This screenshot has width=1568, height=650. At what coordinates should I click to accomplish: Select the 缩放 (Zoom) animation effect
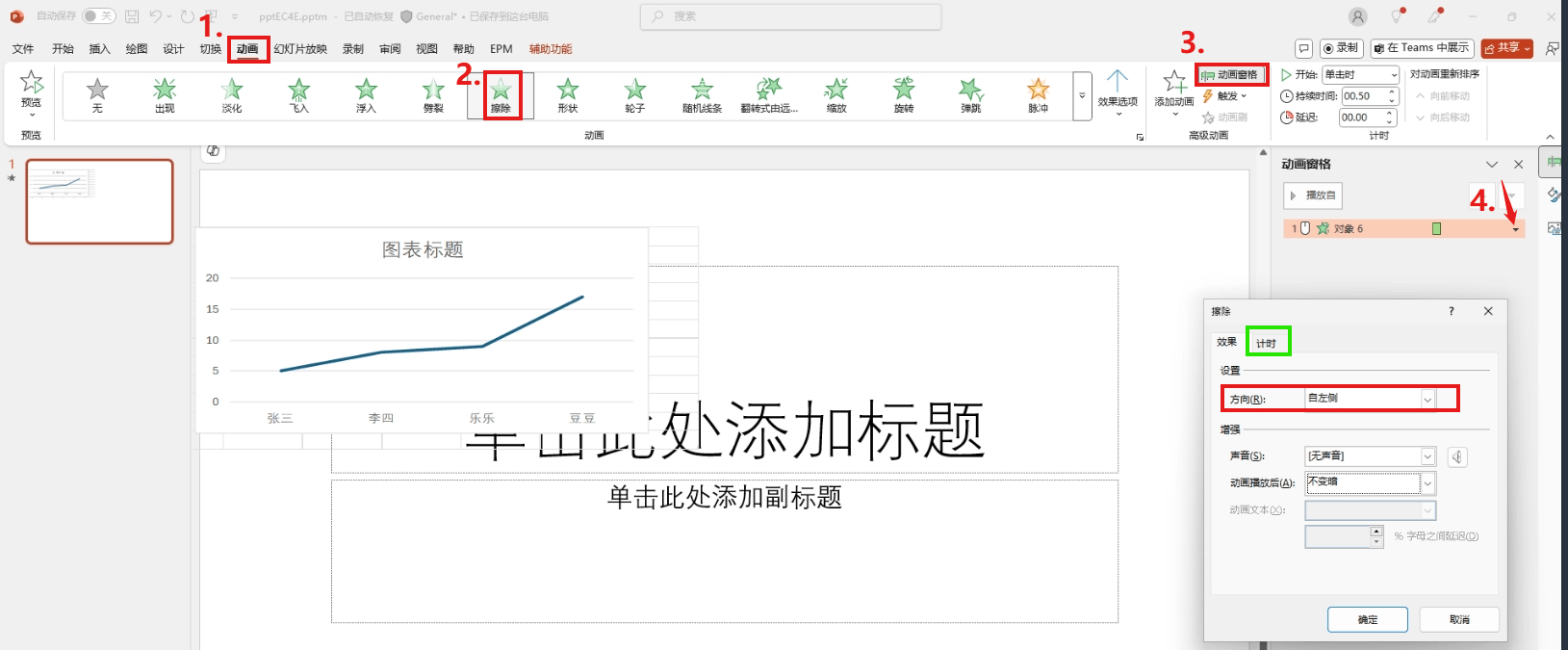pos(836,95)
